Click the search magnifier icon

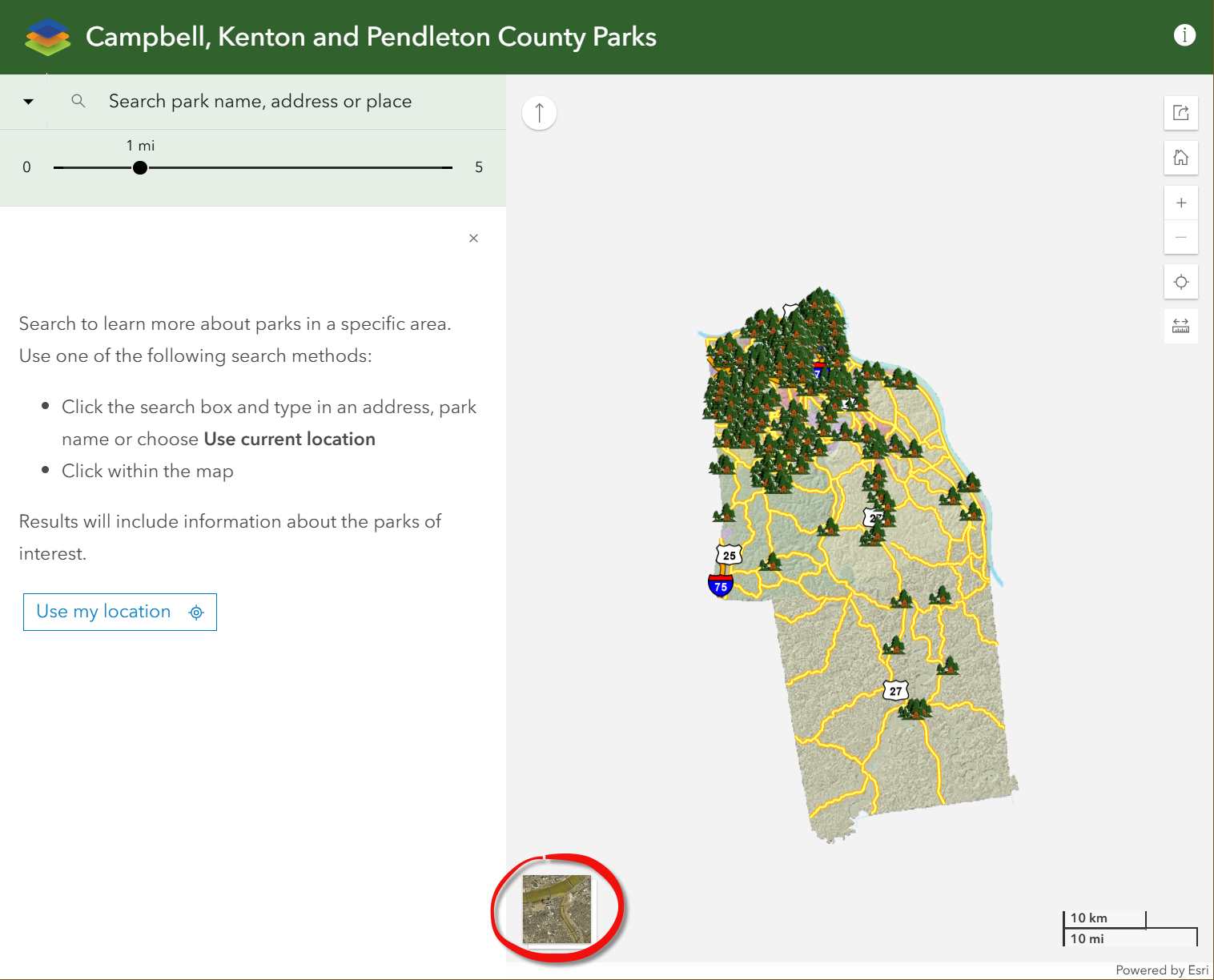[x=78, y=101]
